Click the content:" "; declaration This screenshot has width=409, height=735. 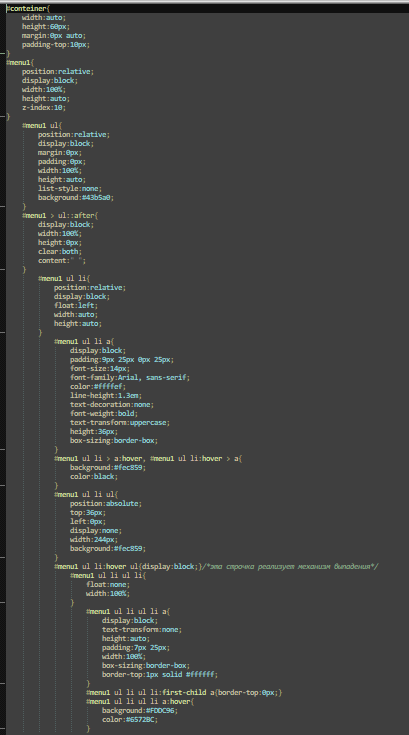(62, 260)
